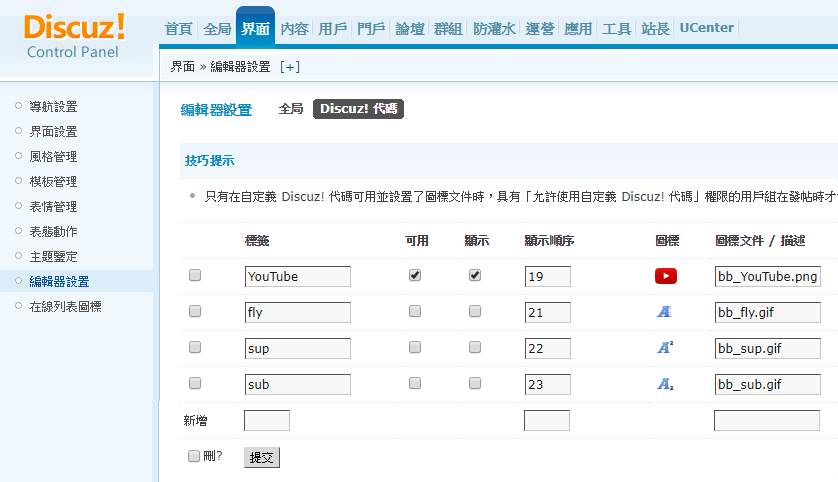The image size is (838, 482).
Task: Open the 首頁 top menu
Action: [x=178, y=28]
